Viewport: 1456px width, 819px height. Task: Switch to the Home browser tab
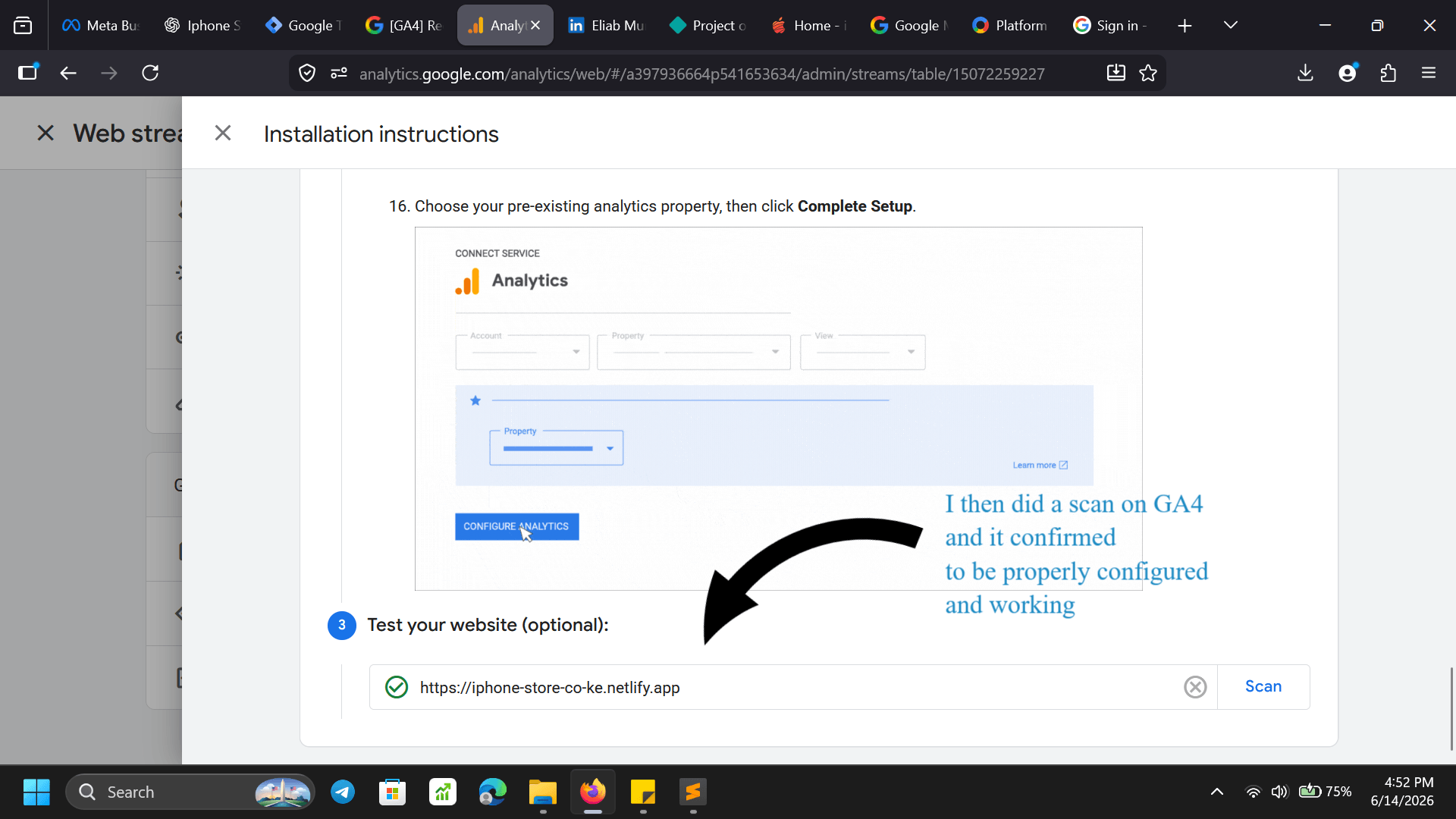pos(808,25)
